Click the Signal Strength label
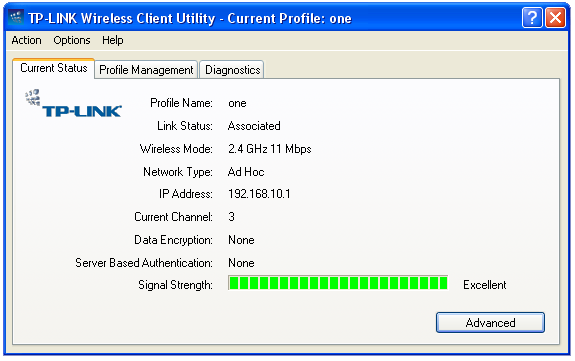Image resolution: width=575 pixels, height=361 pixels. pos(175,285)
